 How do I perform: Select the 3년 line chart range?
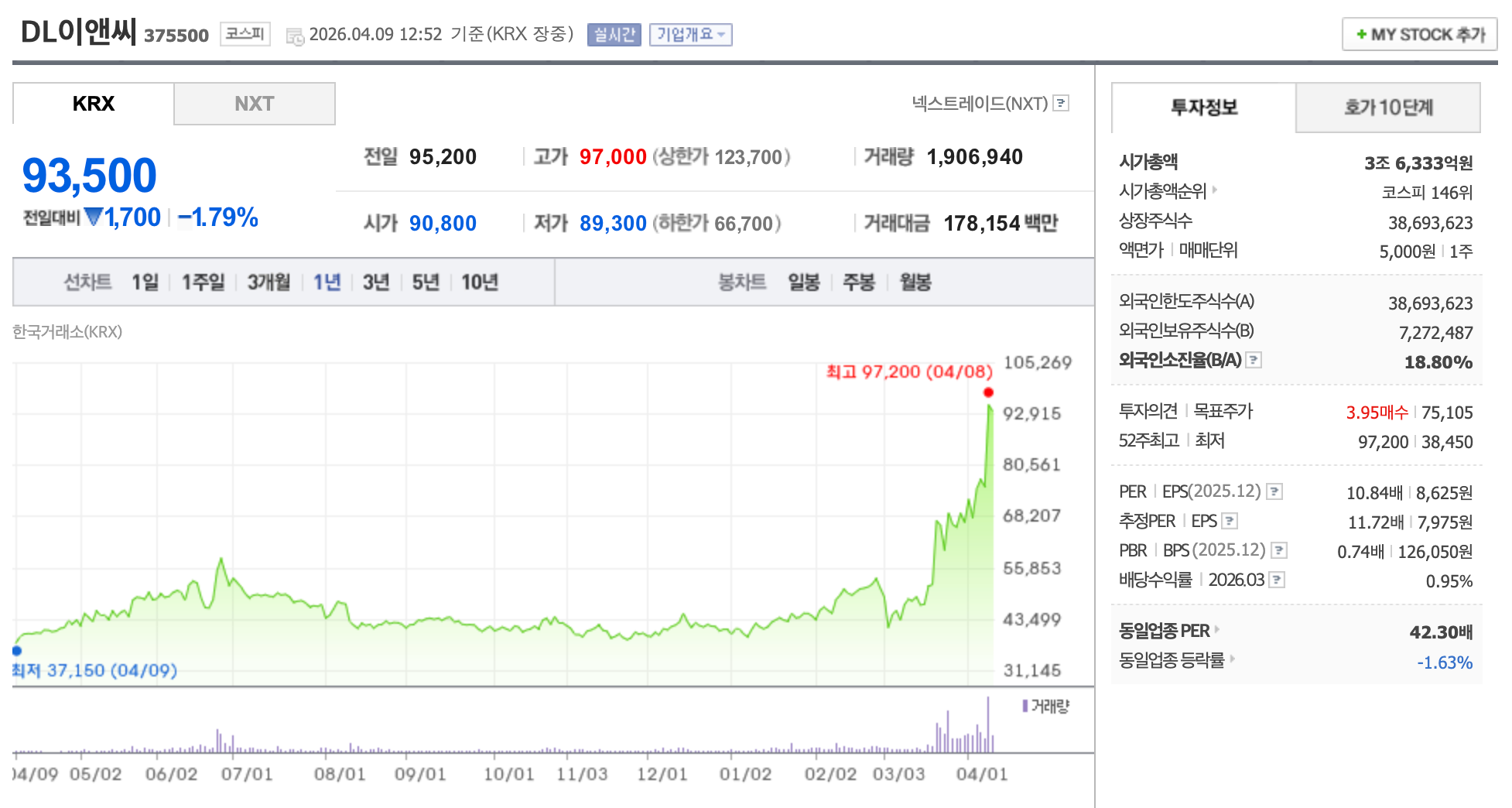[376, 282]
